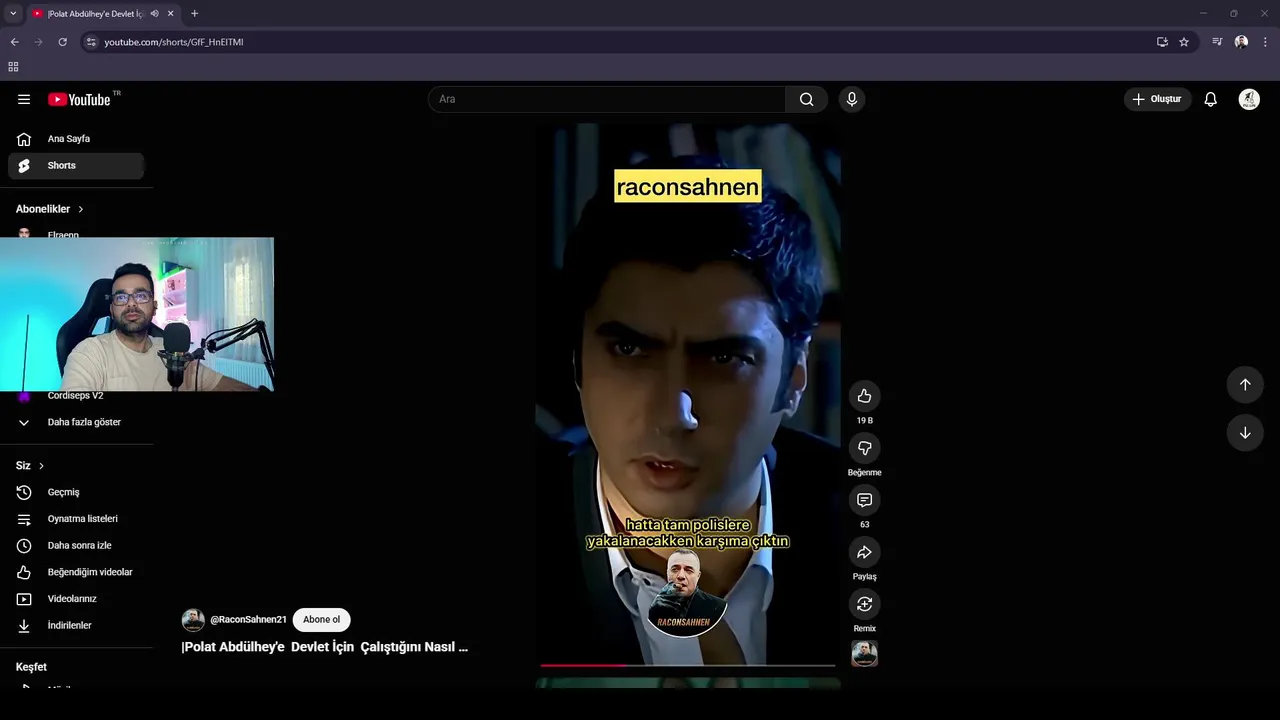Go to next Short with down arrow

coord(1245,433)
